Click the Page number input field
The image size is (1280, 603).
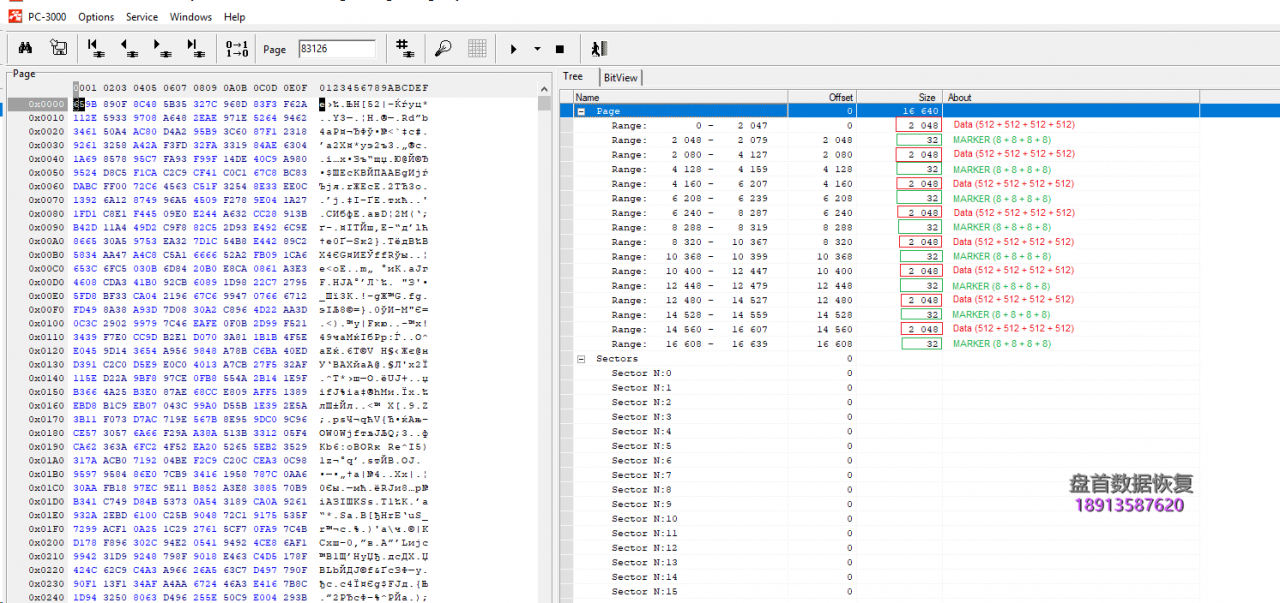coord(336,48)
